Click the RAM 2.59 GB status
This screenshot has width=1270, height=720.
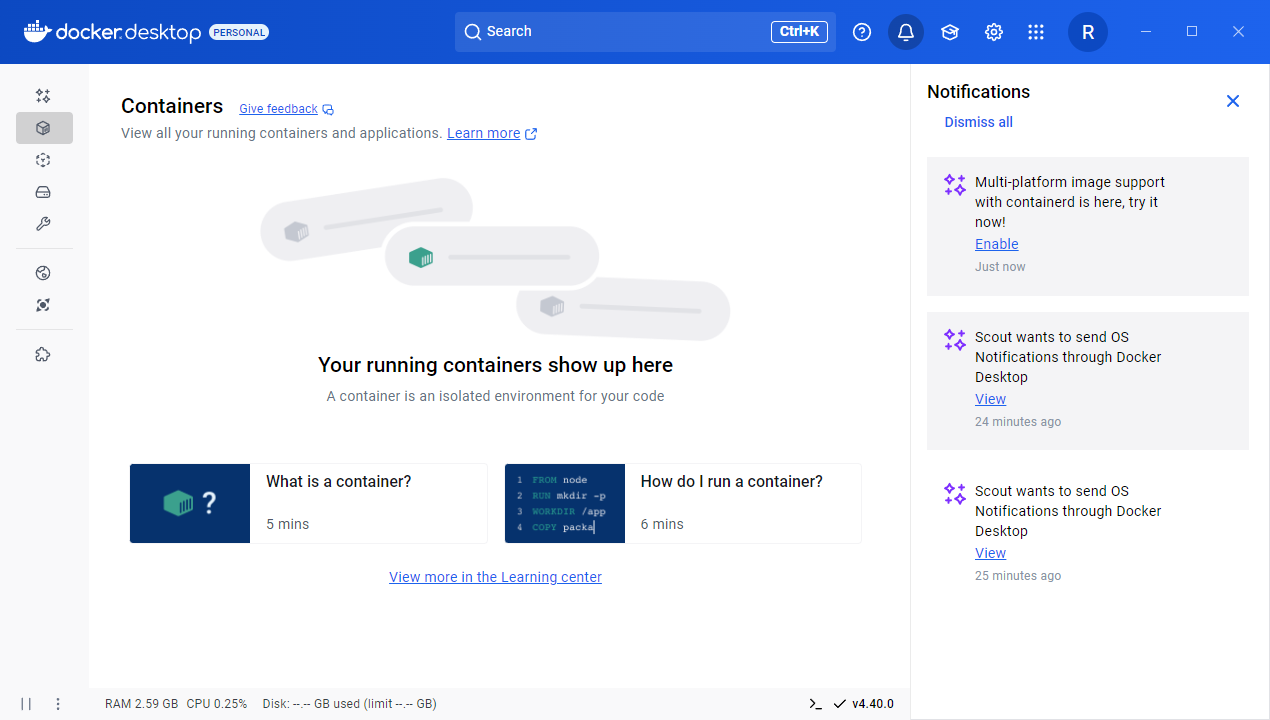tap(142, 704)
